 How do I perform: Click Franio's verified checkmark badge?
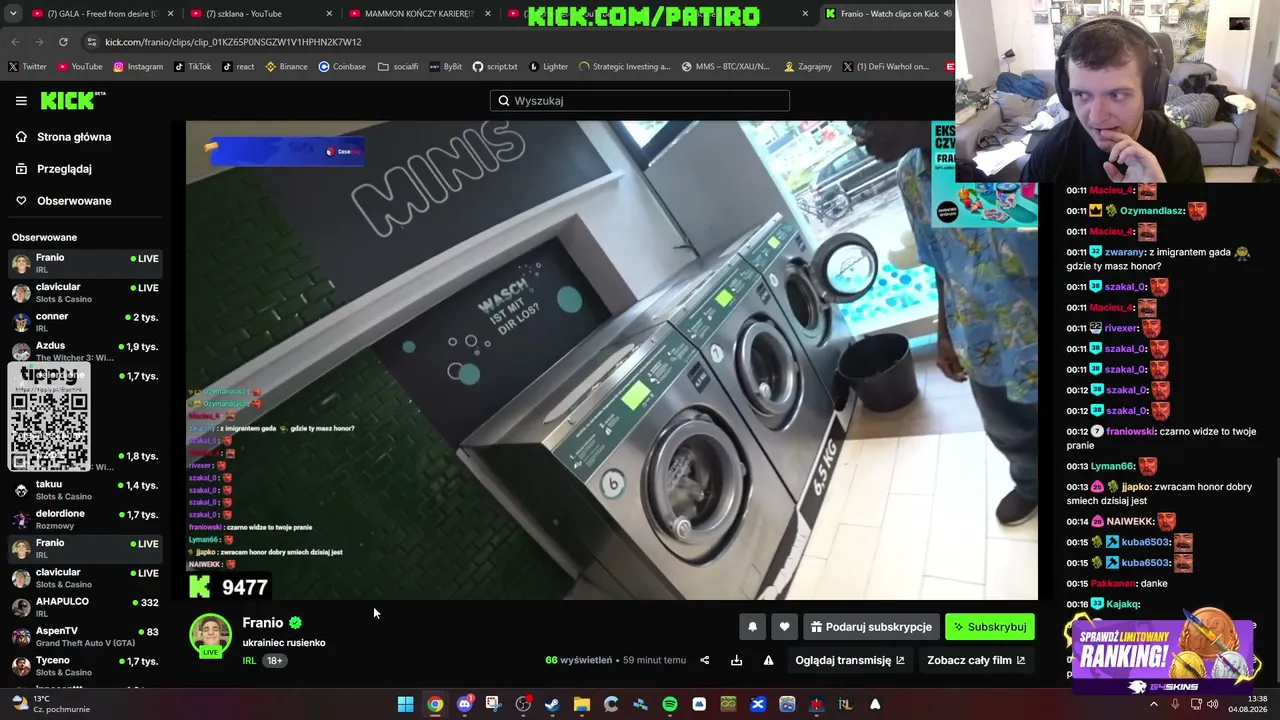[295, 623]
